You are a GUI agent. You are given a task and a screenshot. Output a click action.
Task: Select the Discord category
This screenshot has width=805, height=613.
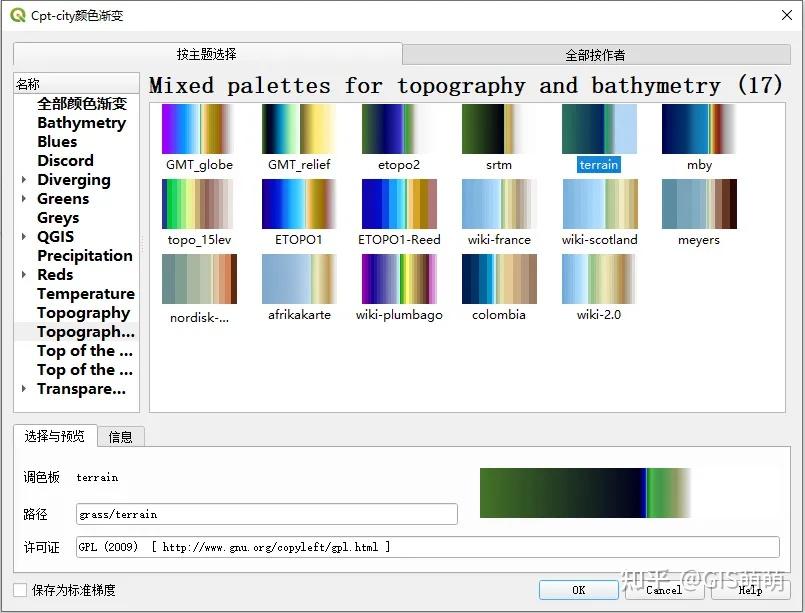tap(65, 161)
